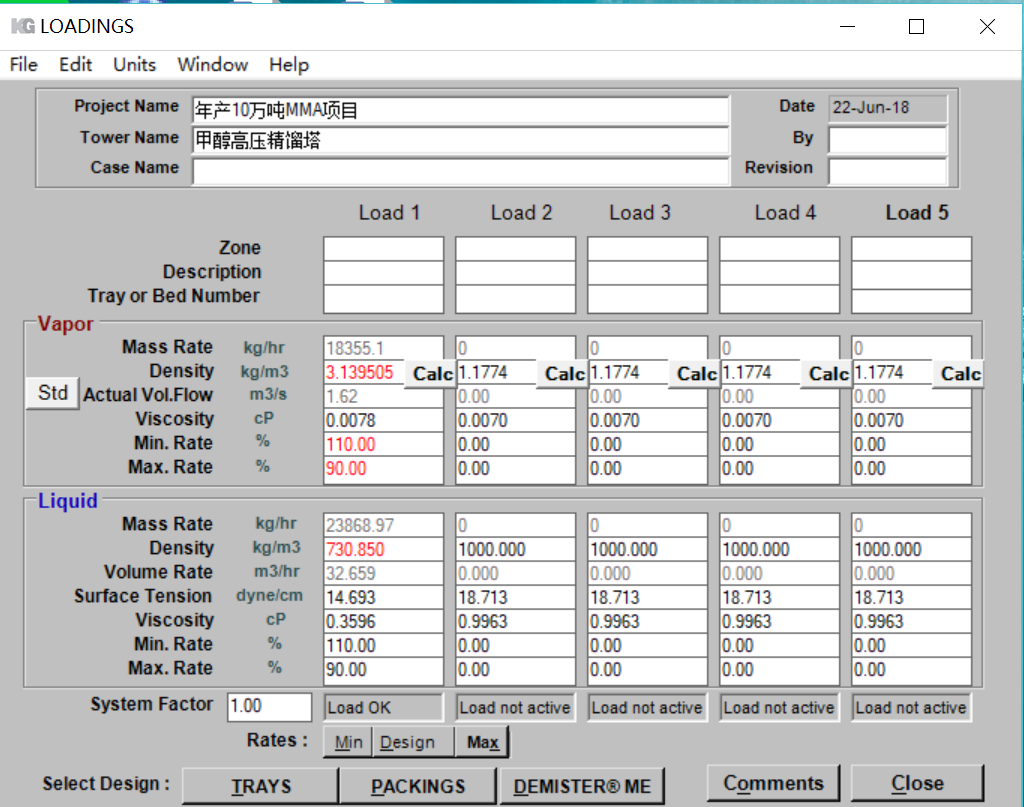This screenshot has width=1024, height=807.
Task: Click vapor viscosity value 0.0078
Action: pyautogui.click(x=383, y=420)
